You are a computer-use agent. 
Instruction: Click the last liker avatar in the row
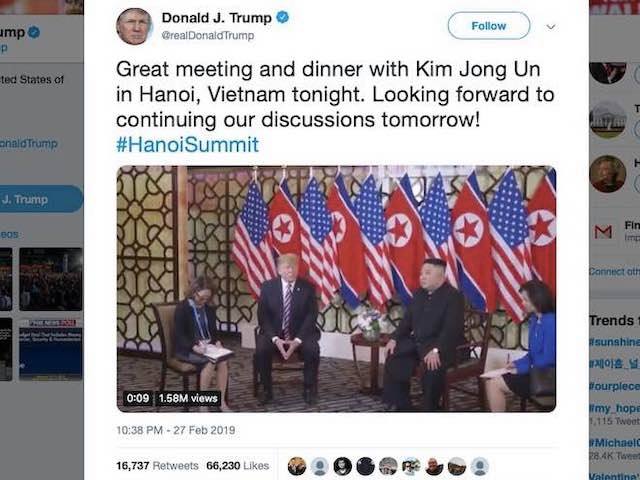(x=480, y=466)
